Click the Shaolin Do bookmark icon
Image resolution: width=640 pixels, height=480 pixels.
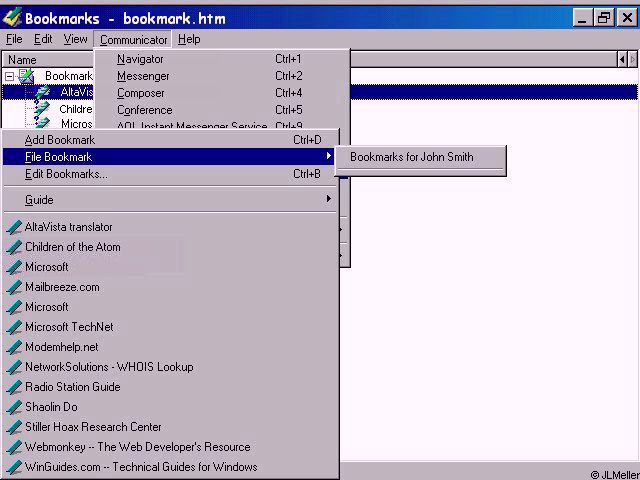click(14, 407)
